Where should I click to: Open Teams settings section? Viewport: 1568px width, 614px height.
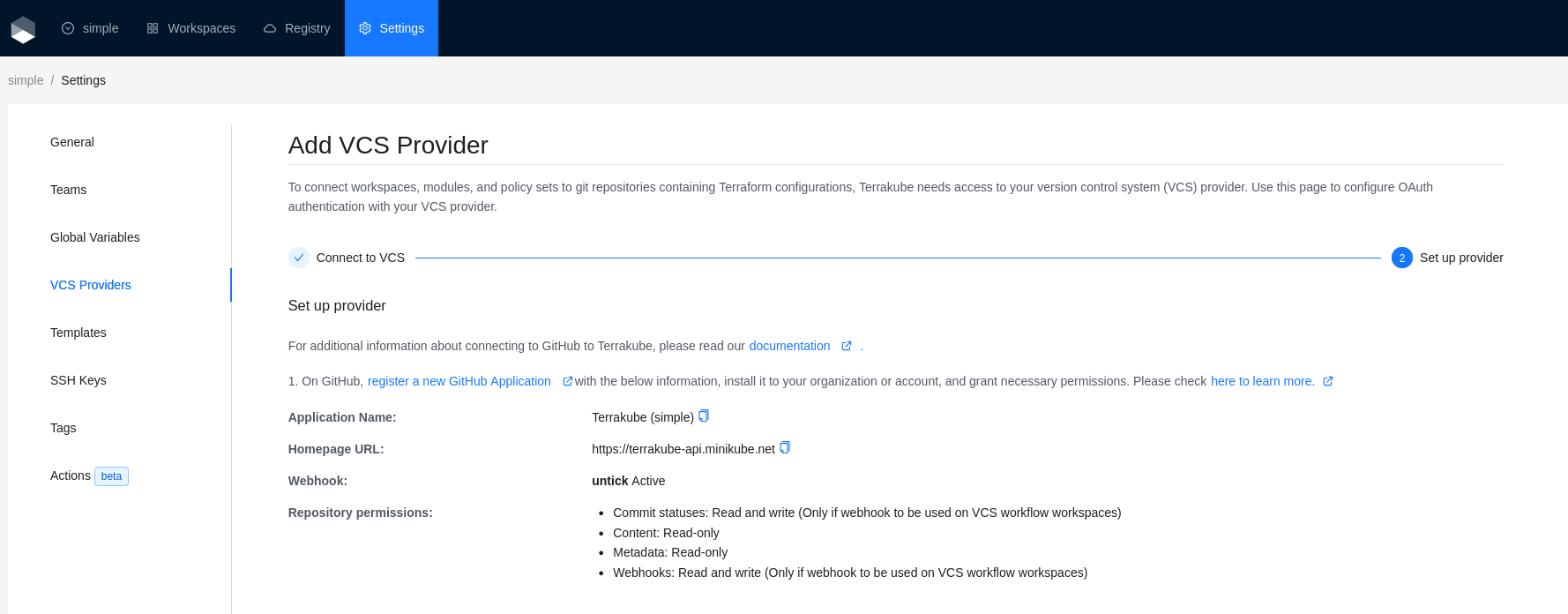(x=68, y=190)
